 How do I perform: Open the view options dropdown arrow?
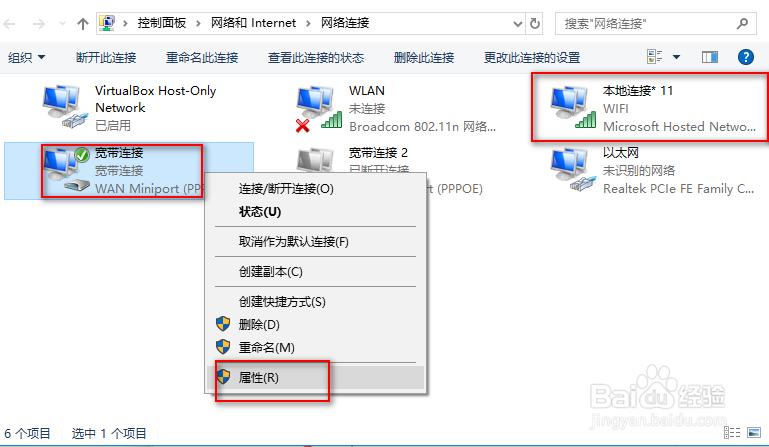point(676,57)
